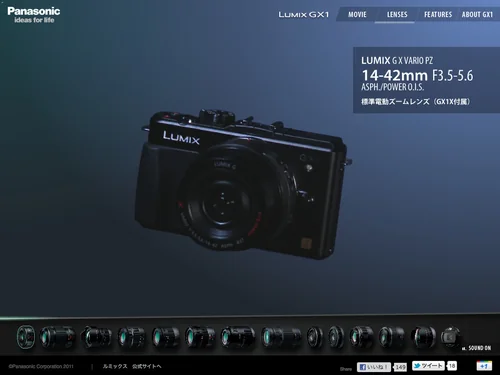Click the ASPH./POWER O.I.S. text
Image resolution: width=500 pixels, height=375 pixels.
click(x=393, y=87)
